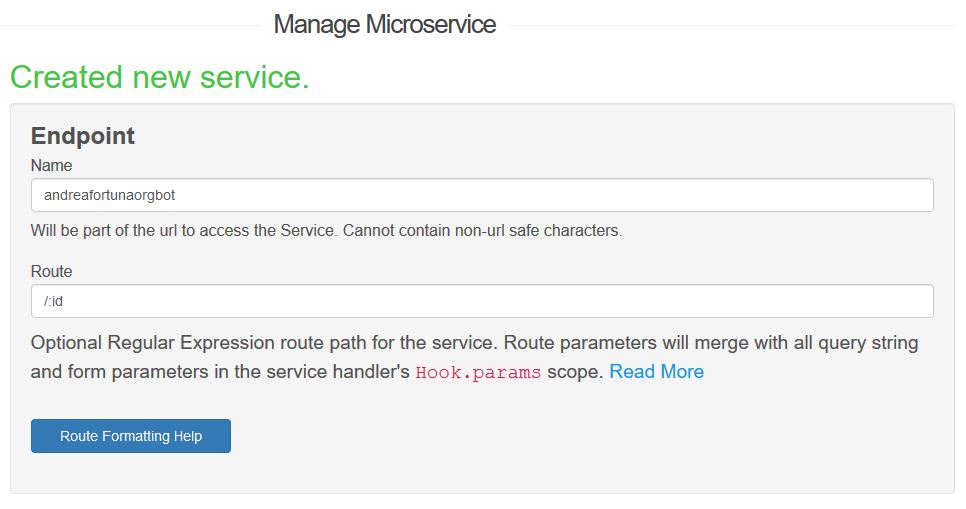This screenshot has width=966, height=509.
Task: Click the red Hook.params code text
Action: tap(478, 373)
